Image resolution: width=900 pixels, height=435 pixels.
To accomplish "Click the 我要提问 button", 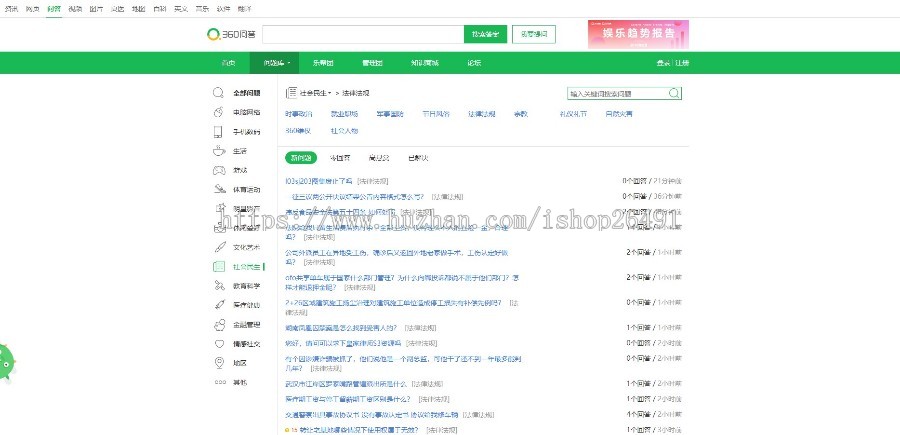I will click(x=536, y=34).
